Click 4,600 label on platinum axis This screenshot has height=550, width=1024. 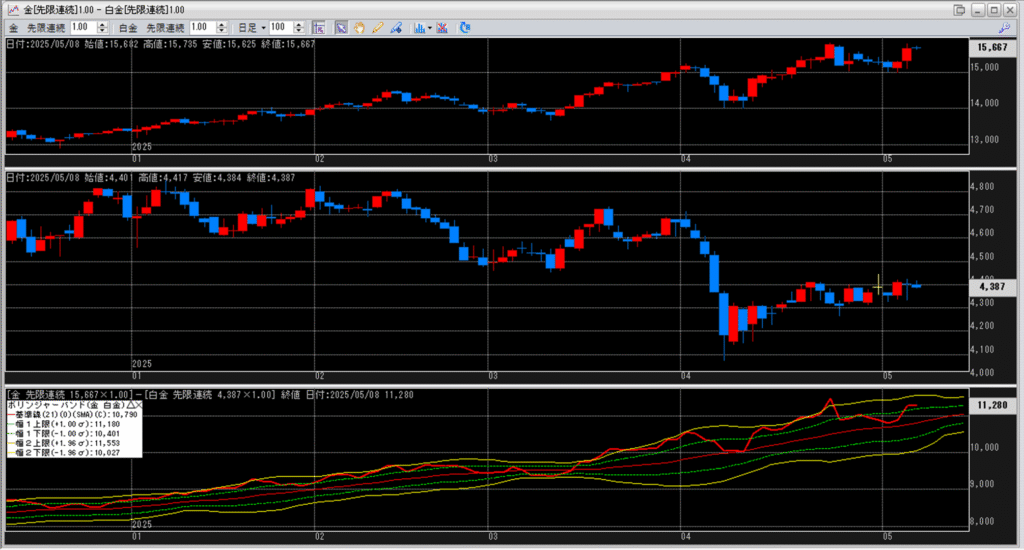coord(982,233)
